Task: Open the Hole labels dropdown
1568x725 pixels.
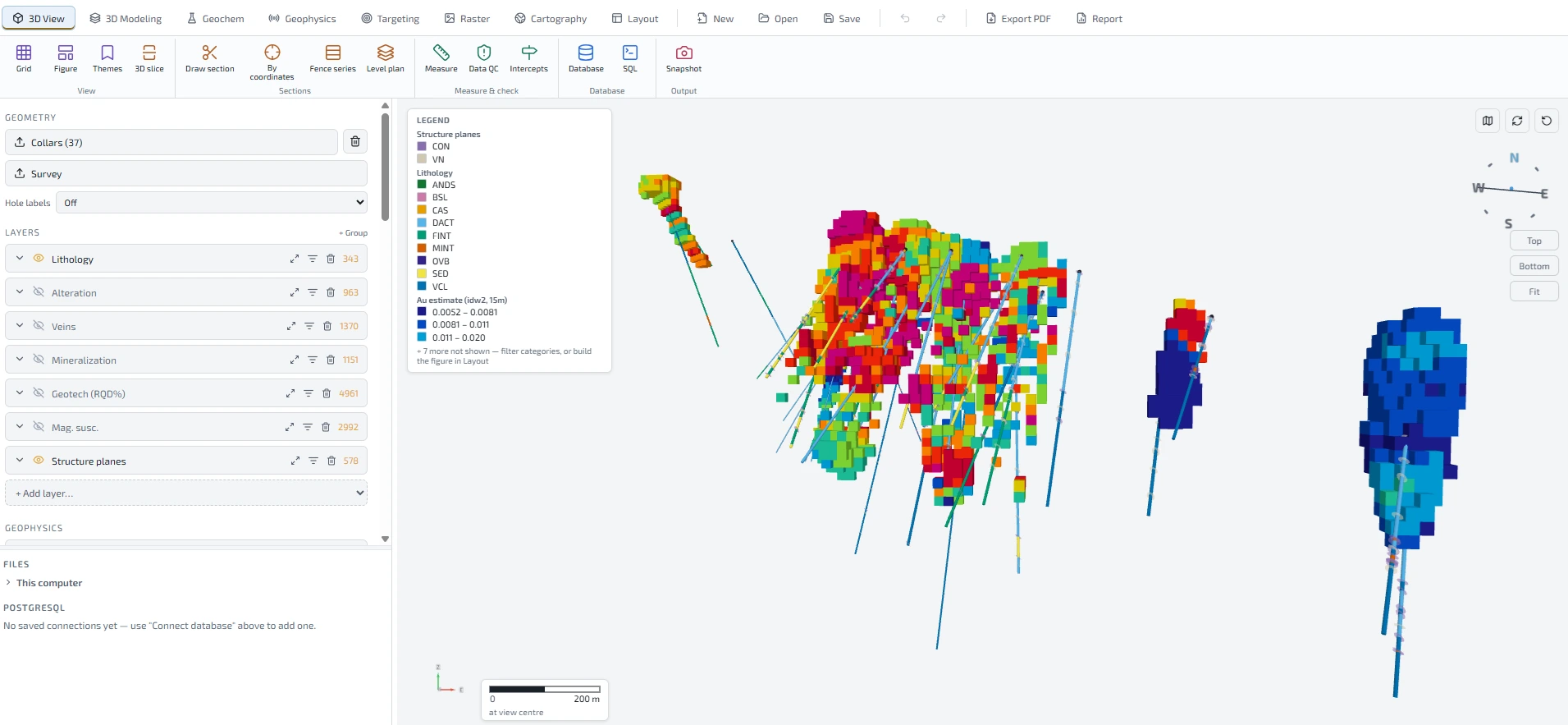Action: tap(212, 202)
